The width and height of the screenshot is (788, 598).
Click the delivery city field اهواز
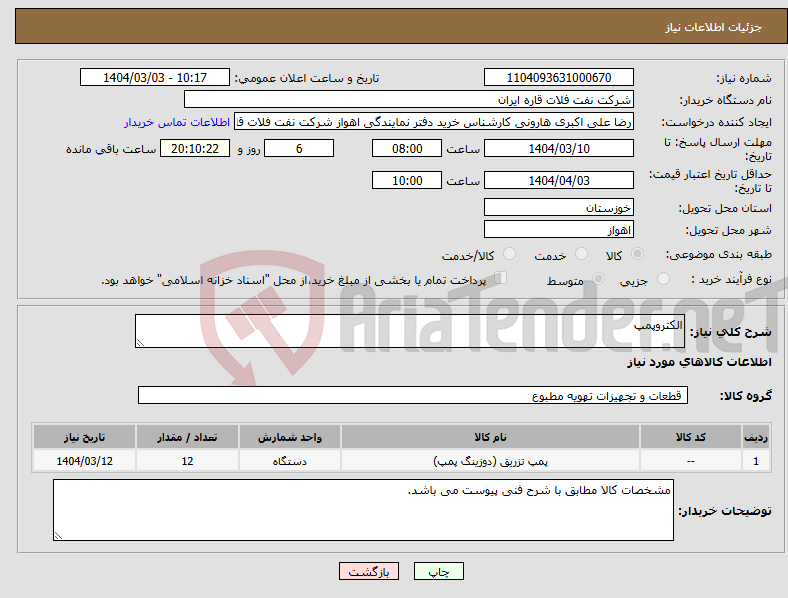point(558,230)
